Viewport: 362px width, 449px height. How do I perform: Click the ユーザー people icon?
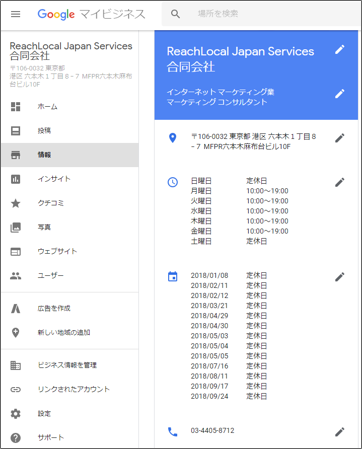[x=16, y=276]
